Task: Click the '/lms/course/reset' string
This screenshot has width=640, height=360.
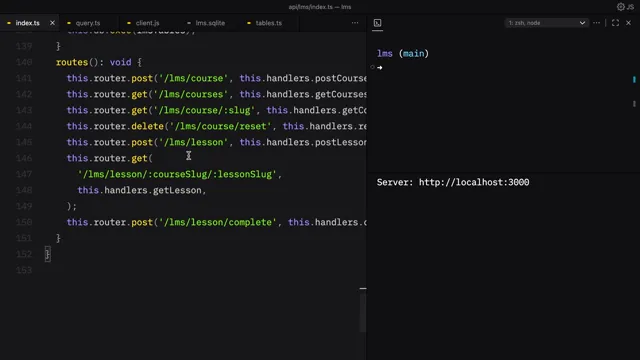Action: click(220, 126)
